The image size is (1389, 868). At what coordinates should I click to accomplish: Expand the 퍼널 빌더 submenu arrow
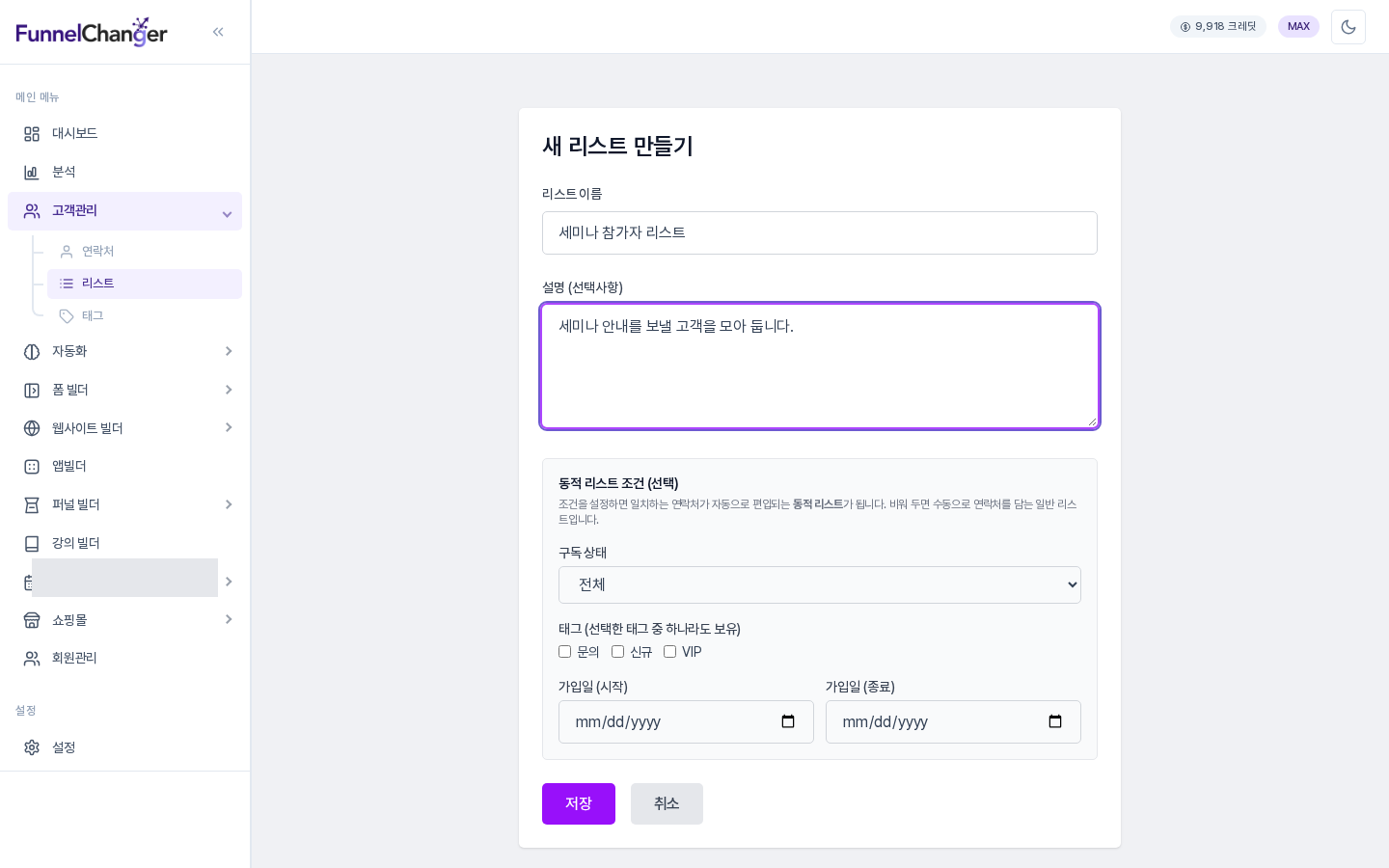[x=229, y=504]
